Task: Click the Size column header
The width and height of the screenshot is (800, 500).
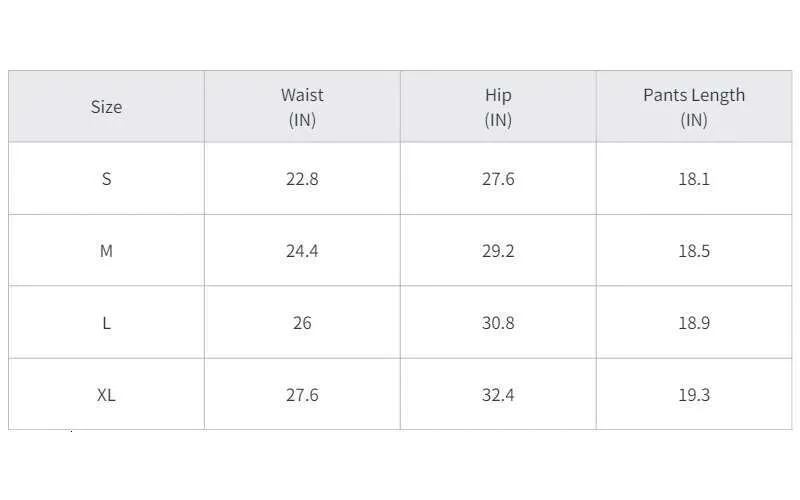Action: pos(106,107)
